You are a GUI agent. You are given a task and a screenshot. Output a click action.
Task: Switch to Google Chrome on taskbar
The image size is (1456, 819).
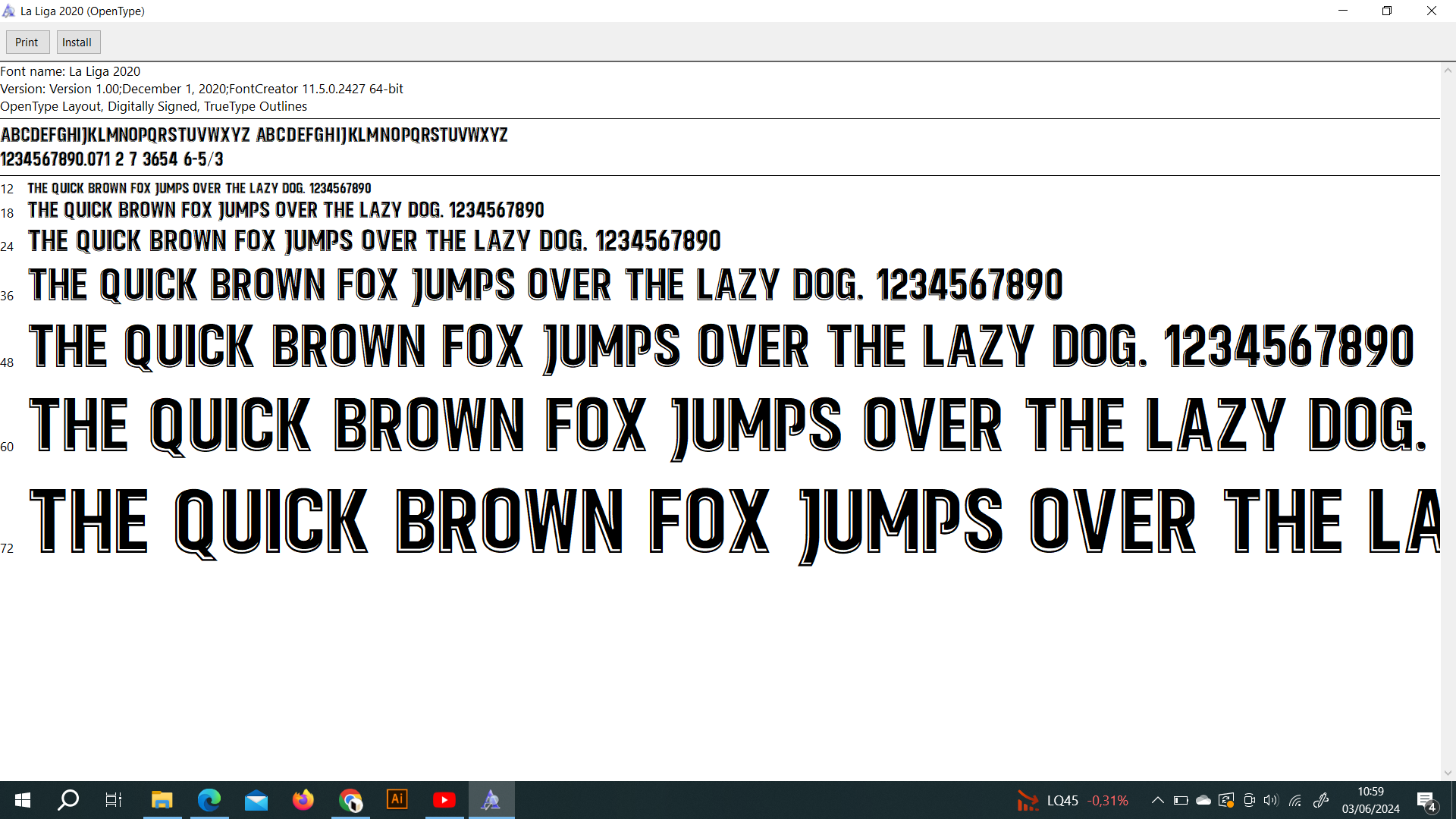coord(350,800)
